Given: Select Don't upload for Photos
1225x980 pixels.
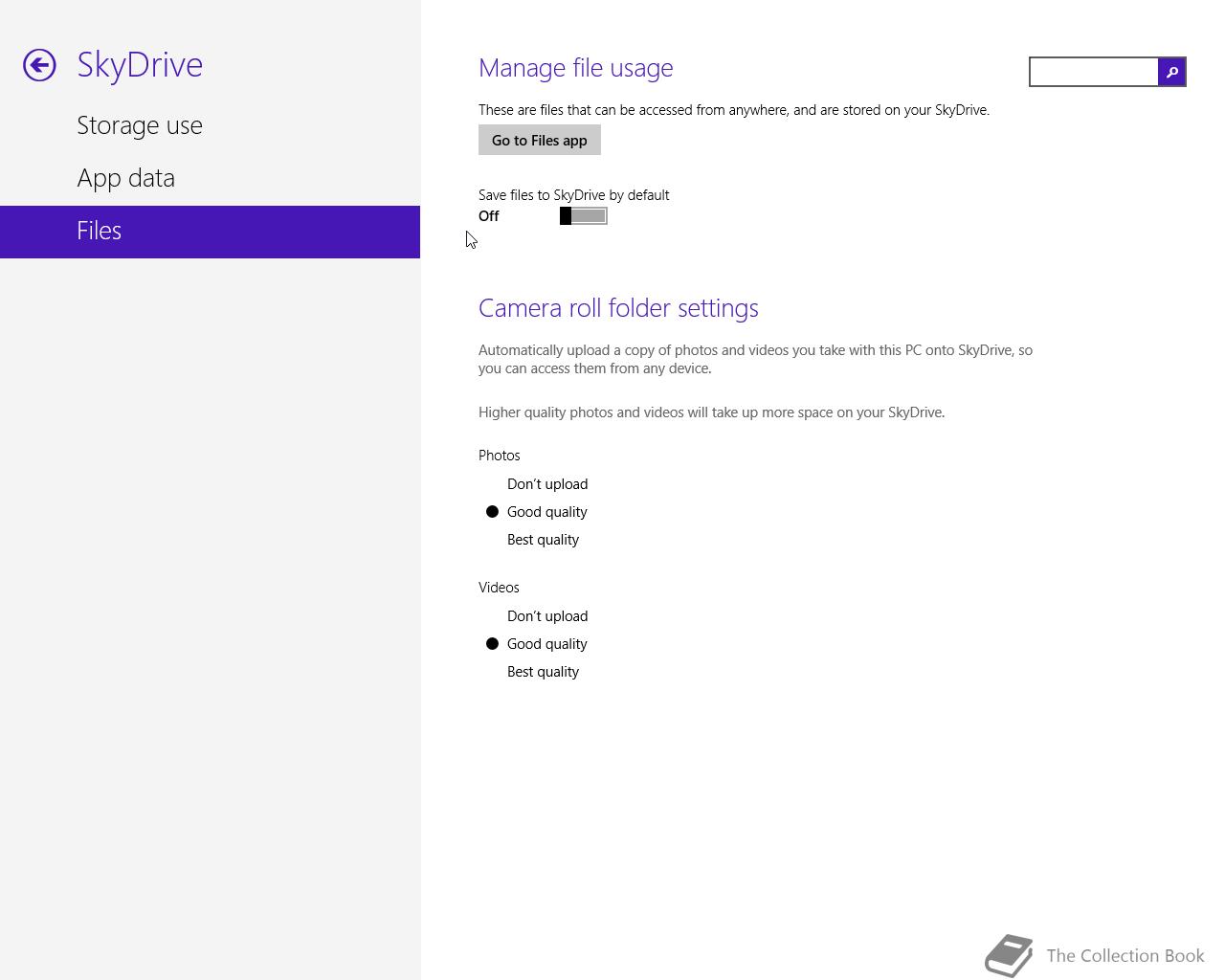Looking at the screenshot, I should 537,484.
